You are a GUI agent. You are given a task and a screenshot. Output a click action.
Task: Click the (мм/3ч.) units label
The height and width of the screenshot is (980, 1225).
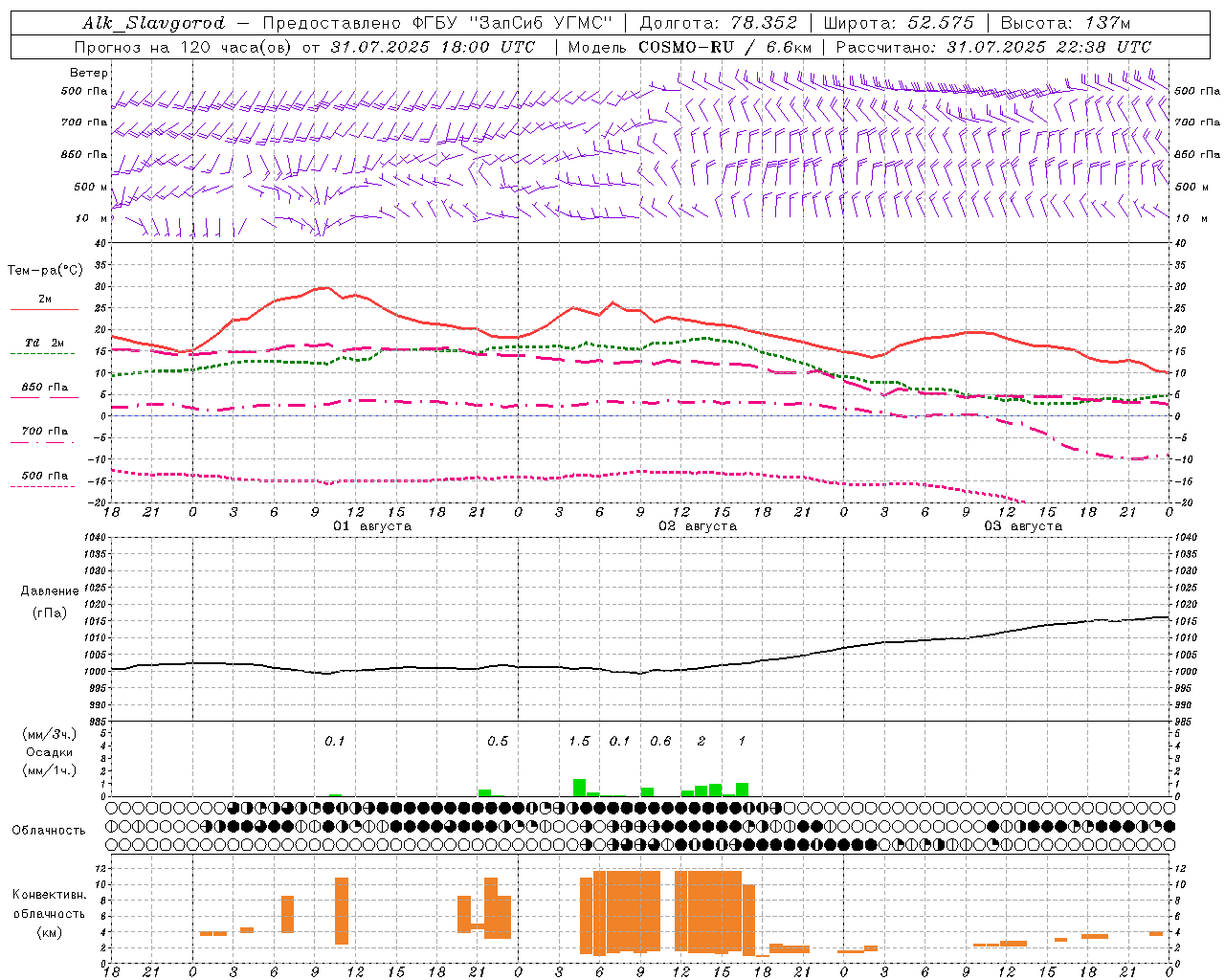point(49,734)
